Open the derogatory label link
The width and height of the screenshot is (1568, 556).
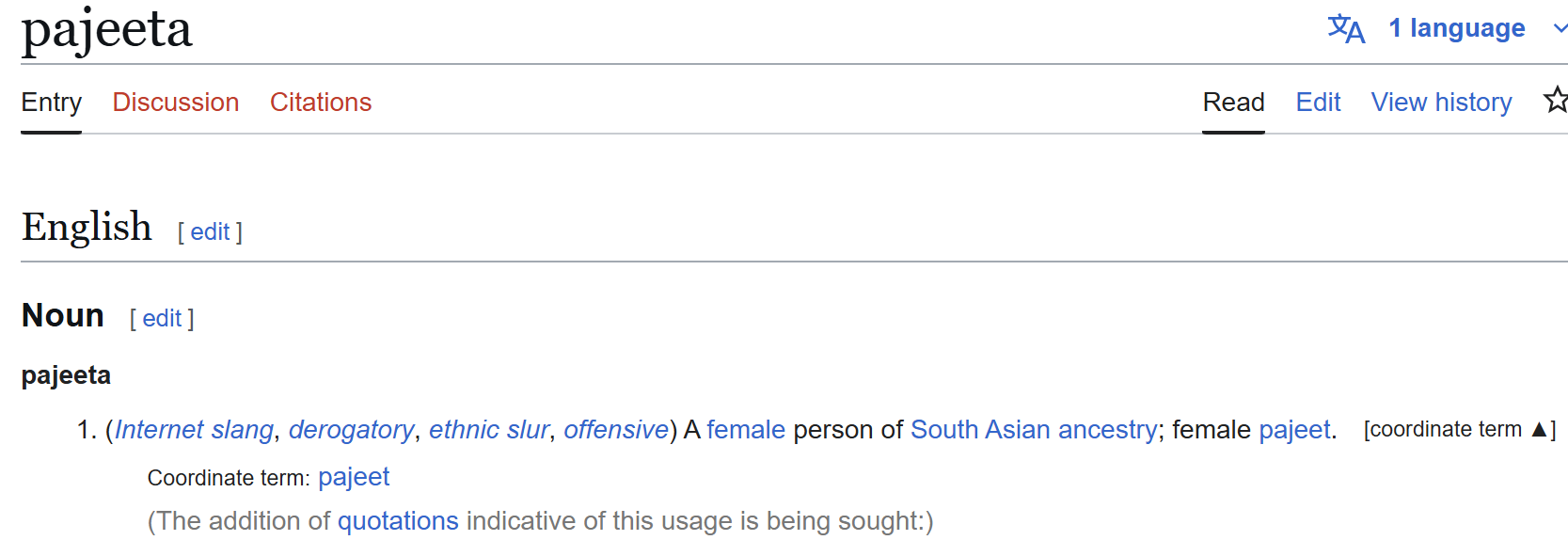click(351, 430)
